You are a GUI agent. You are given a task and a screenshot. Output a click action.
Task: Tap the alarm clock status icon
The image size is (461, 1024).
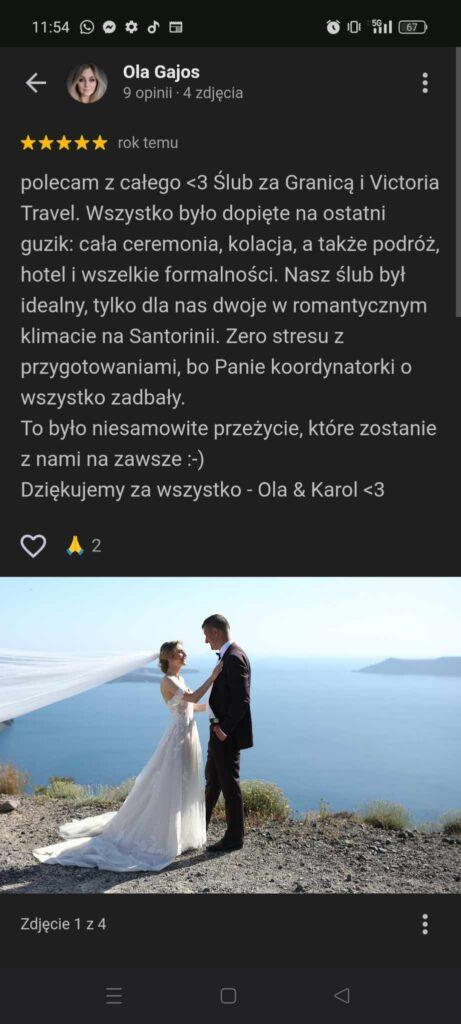pyautogui.click(x=333, y=27)
